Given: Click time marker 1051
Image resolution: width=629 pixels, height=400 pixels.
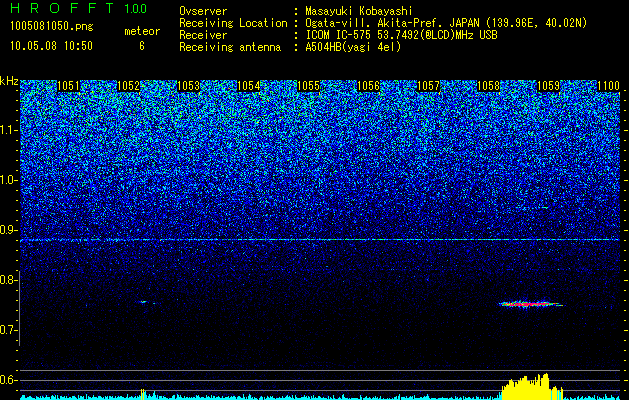Looking at the screenshot, I should tap(68, 86).
